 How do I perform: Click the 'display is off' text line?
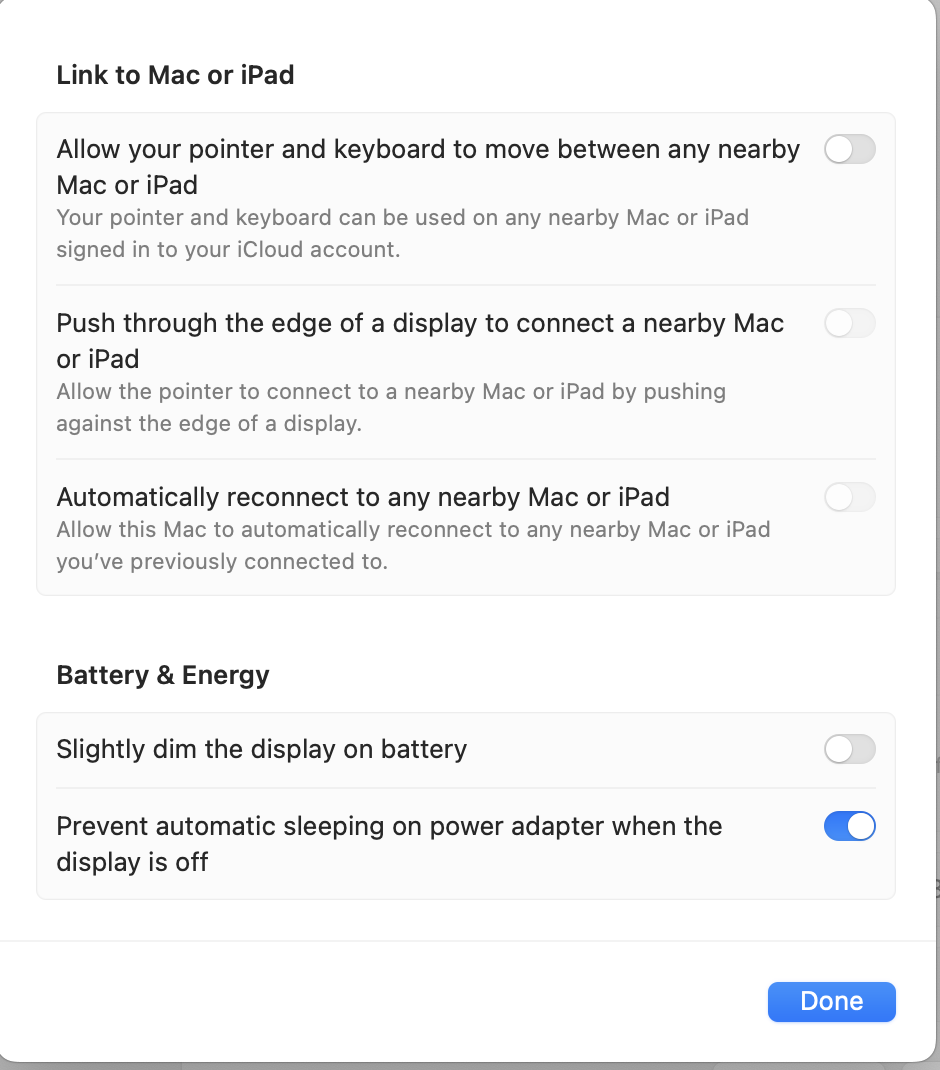pyautogui.click(x=132, y=861)
